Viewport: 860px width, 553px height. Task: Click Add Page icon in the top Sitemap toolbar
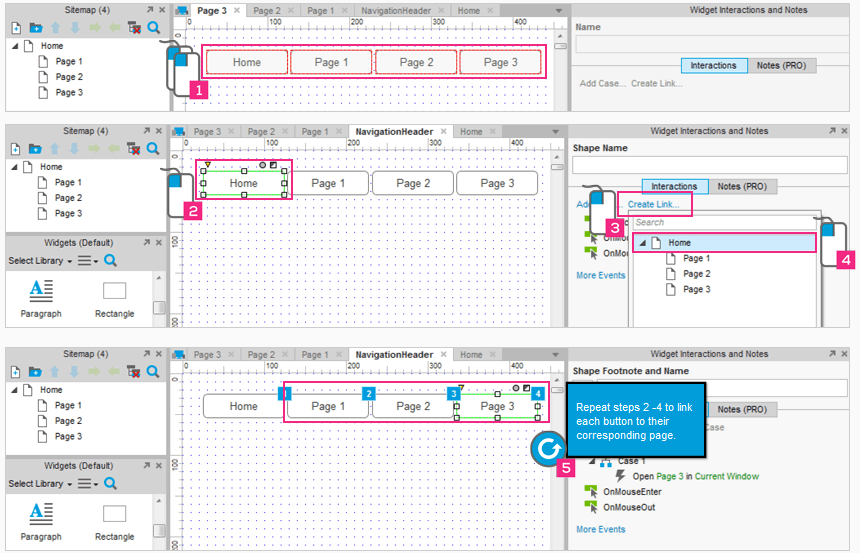pyautogui.click(x=16, y=27)
